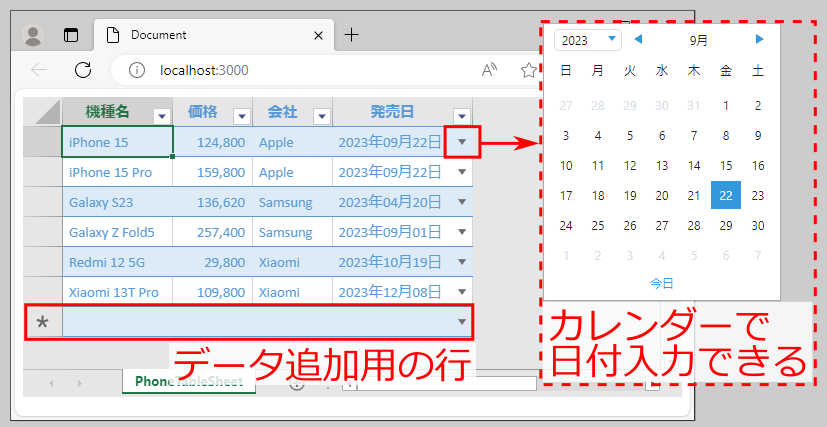Screen dimensions: 827x427
Task: Select the 2023年09月01日 date cell
Action: (402, 232)
